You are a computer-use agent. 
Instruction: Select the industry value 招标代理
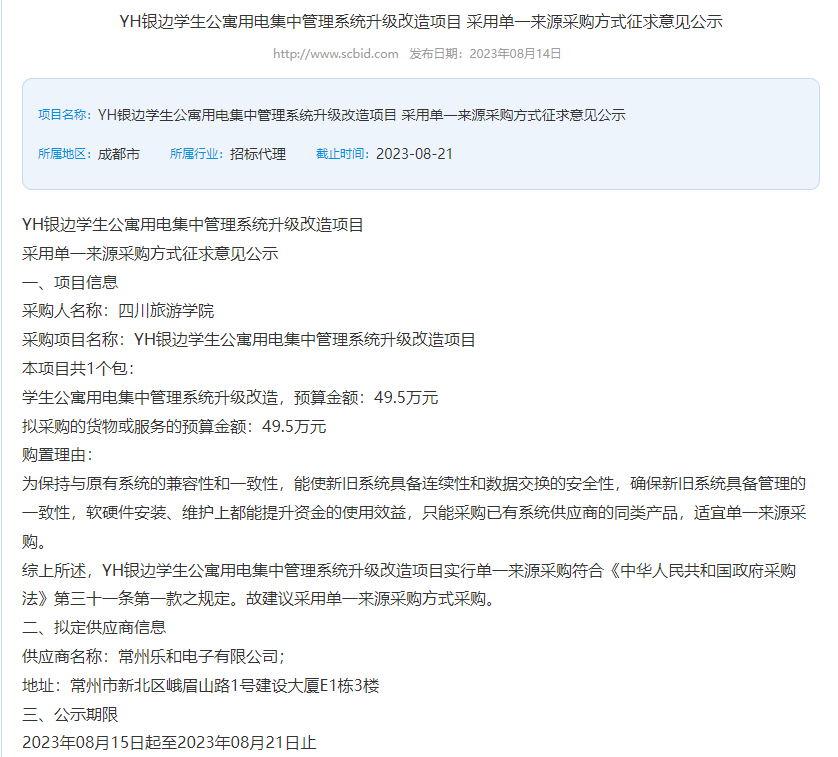[258, 154]
